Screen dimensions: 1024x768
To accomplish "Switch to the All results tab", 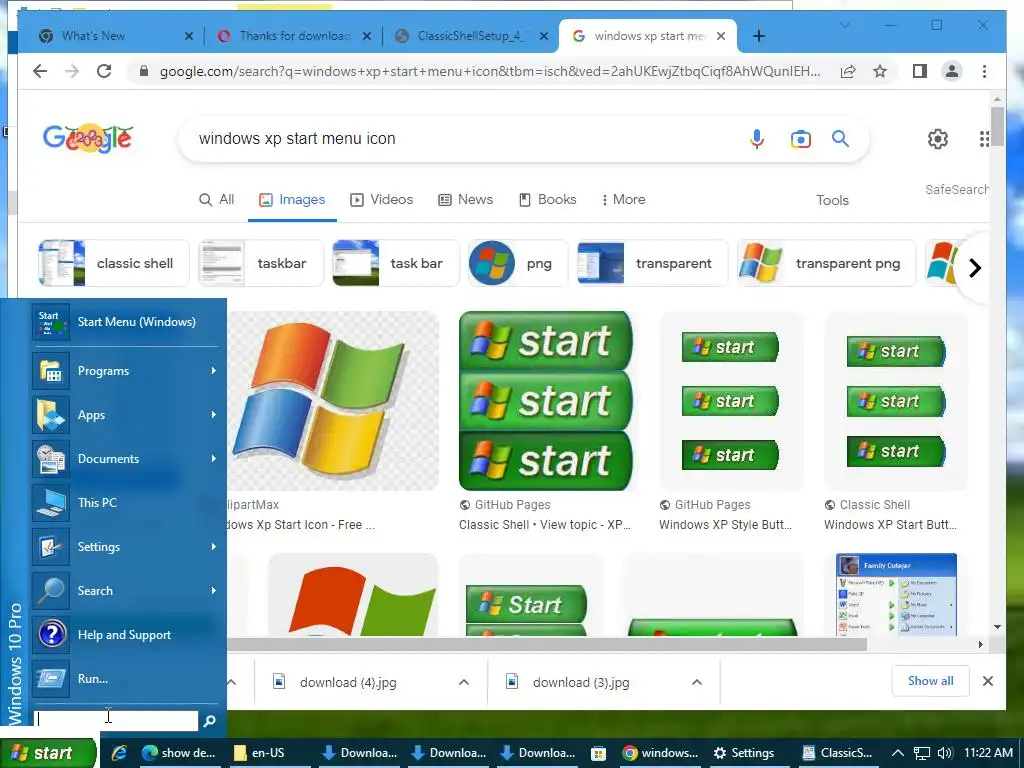I will [x=216, y=199].
